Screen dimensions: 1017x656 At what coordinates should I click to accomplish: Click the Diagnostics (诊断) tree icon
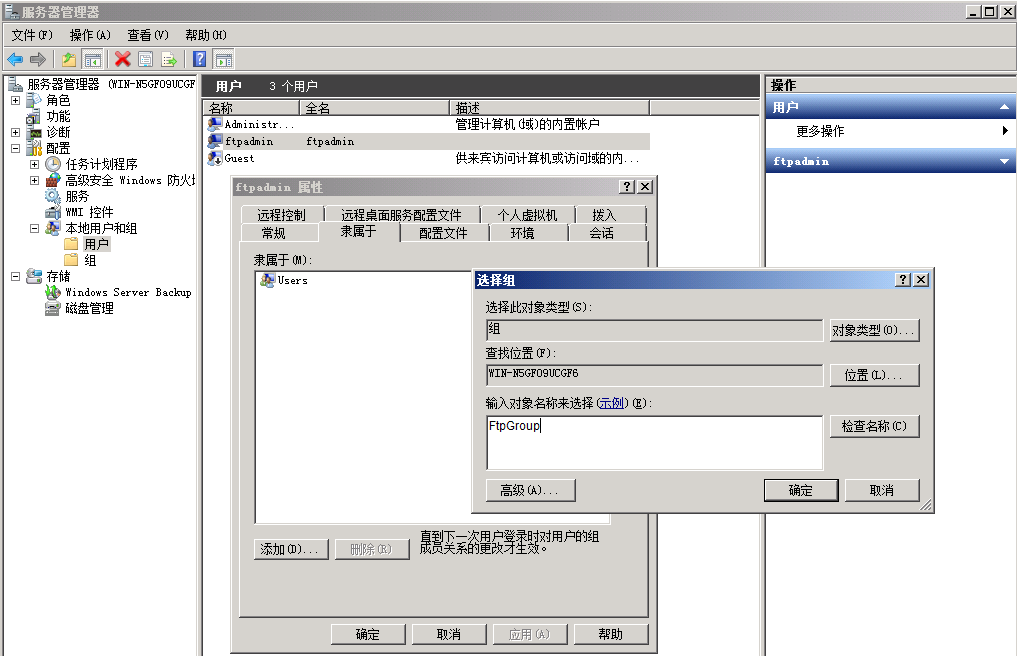click(34, 132)
